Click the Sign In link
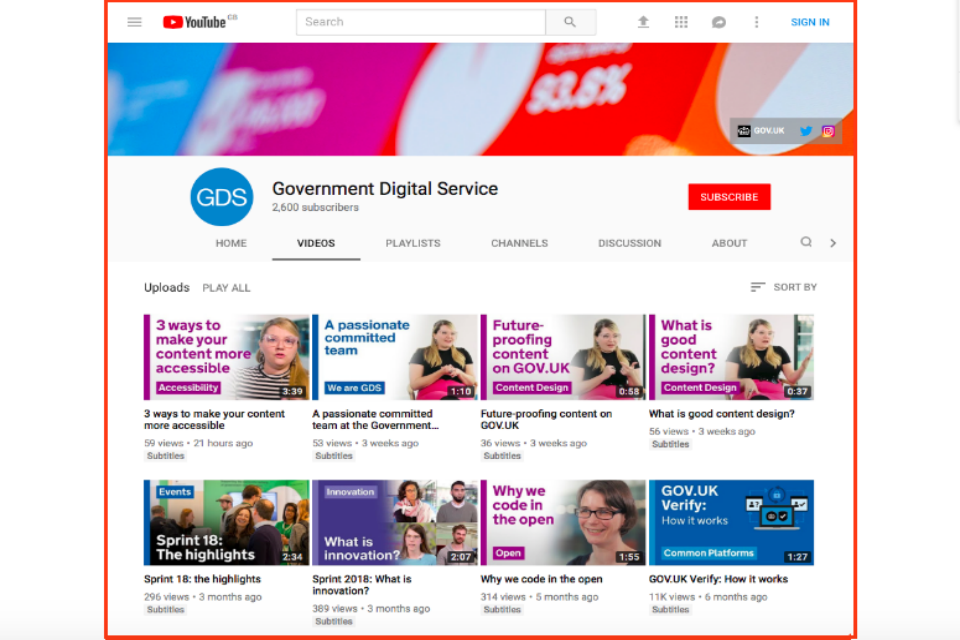 pos(810,22)
